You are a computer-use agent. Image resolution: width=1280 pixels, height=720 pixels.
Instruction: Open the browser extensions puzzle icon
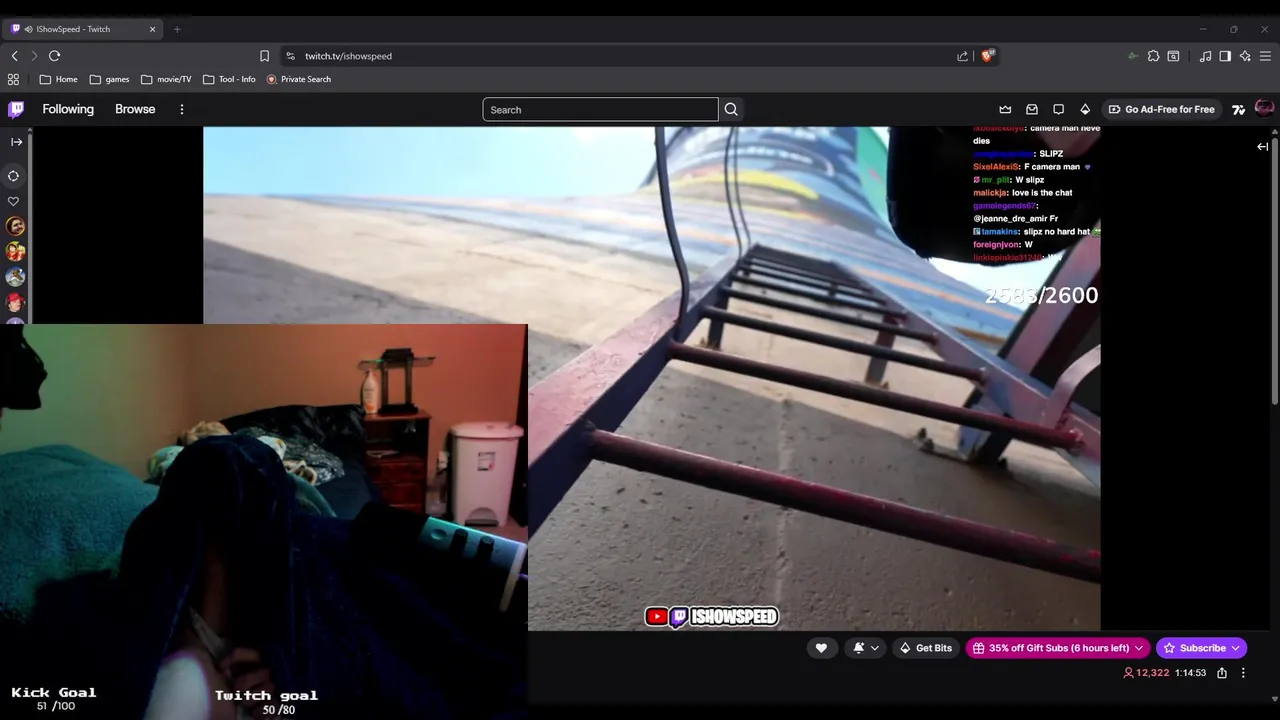click(x=1153, y=56)
